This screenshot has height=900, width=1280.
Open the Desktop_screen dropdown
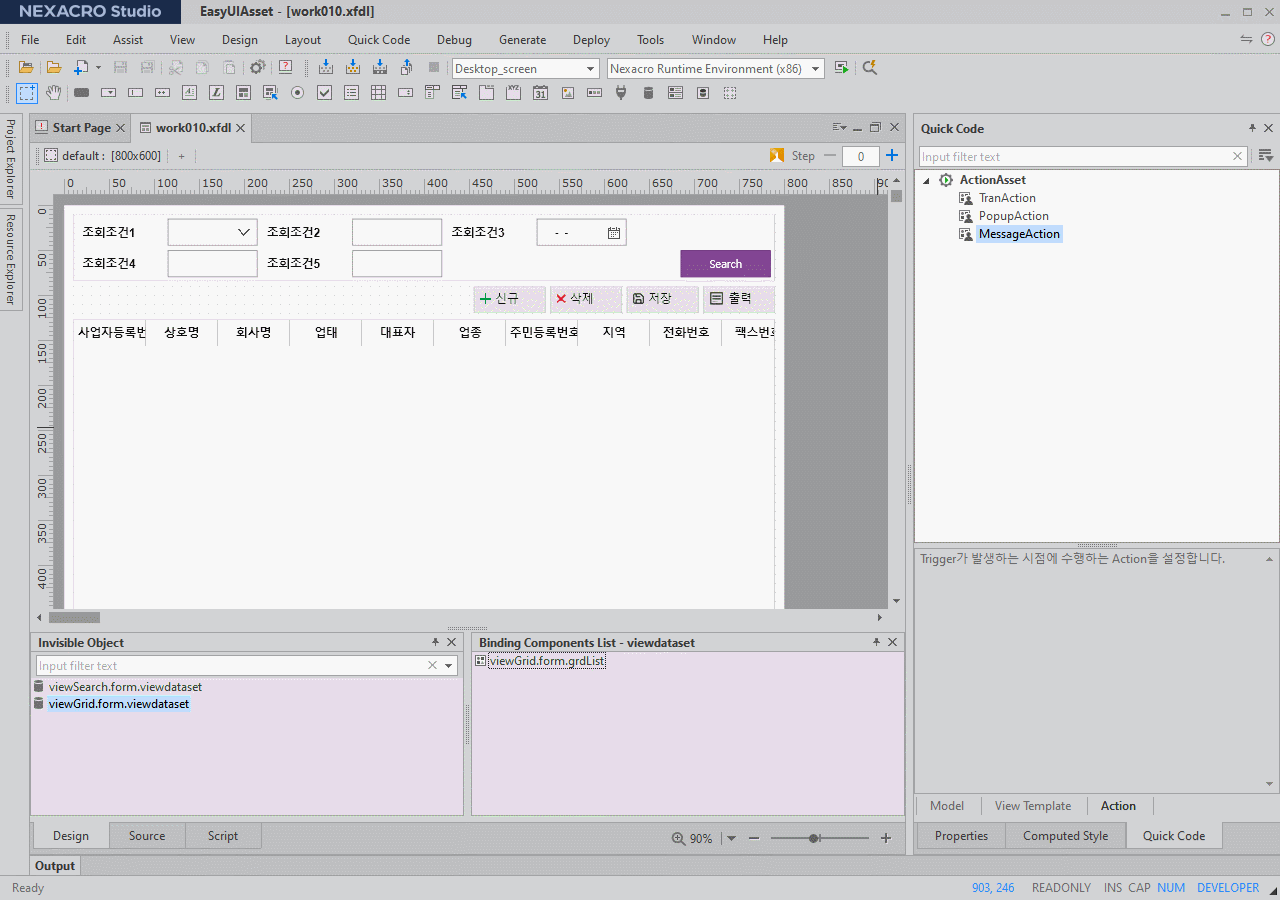(590, 69)
